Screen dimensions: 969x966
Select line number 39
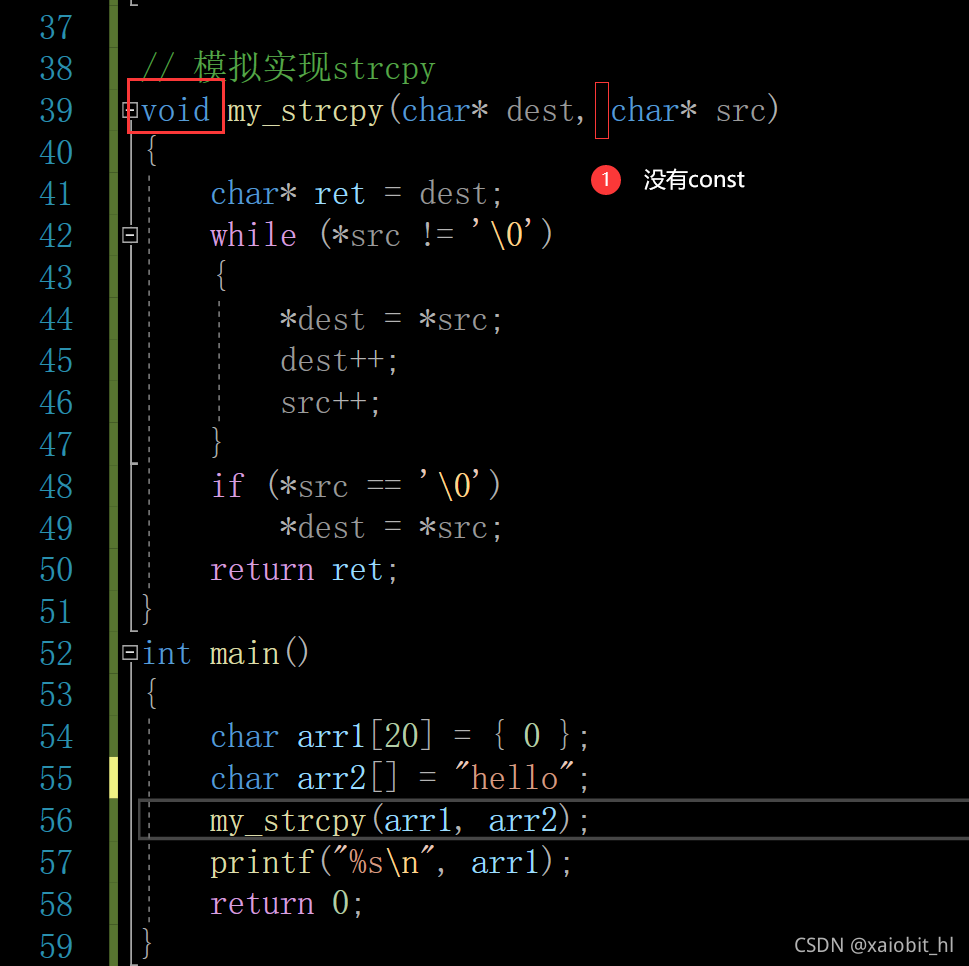click(55, 110)
